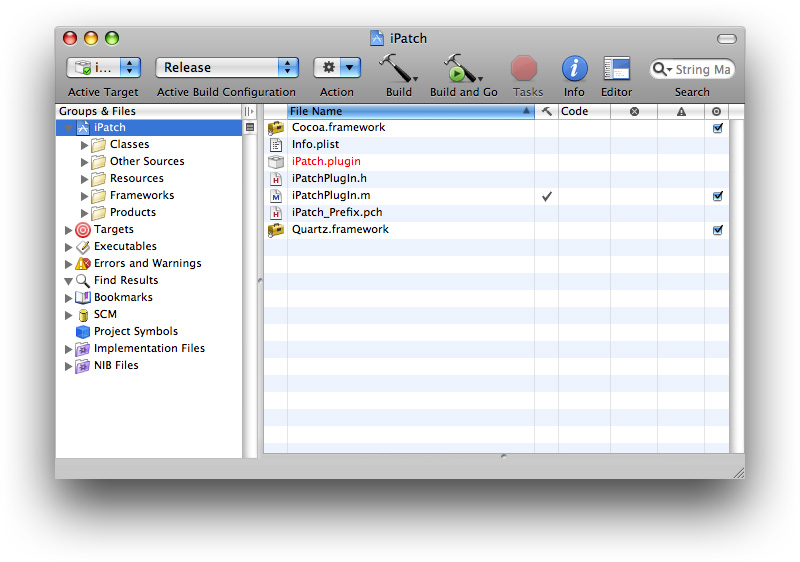Screen dimensions: 800x562
Task: Select the Project Symbols cube icon
Action: point(83,332)
